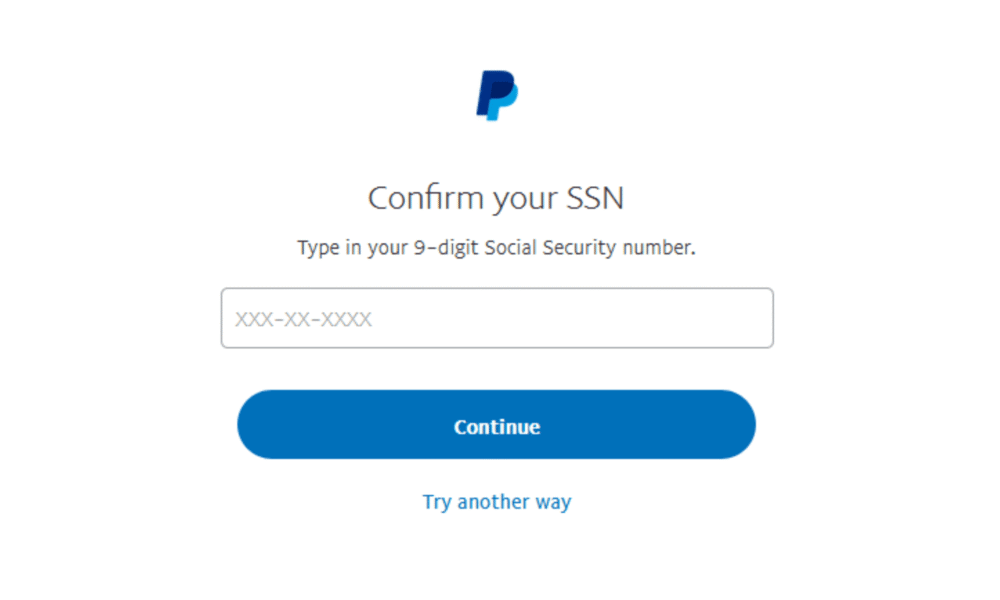Click the PayPal brand mark above heading
Screen dimensions: 1000x600
(x=497, y=96)
